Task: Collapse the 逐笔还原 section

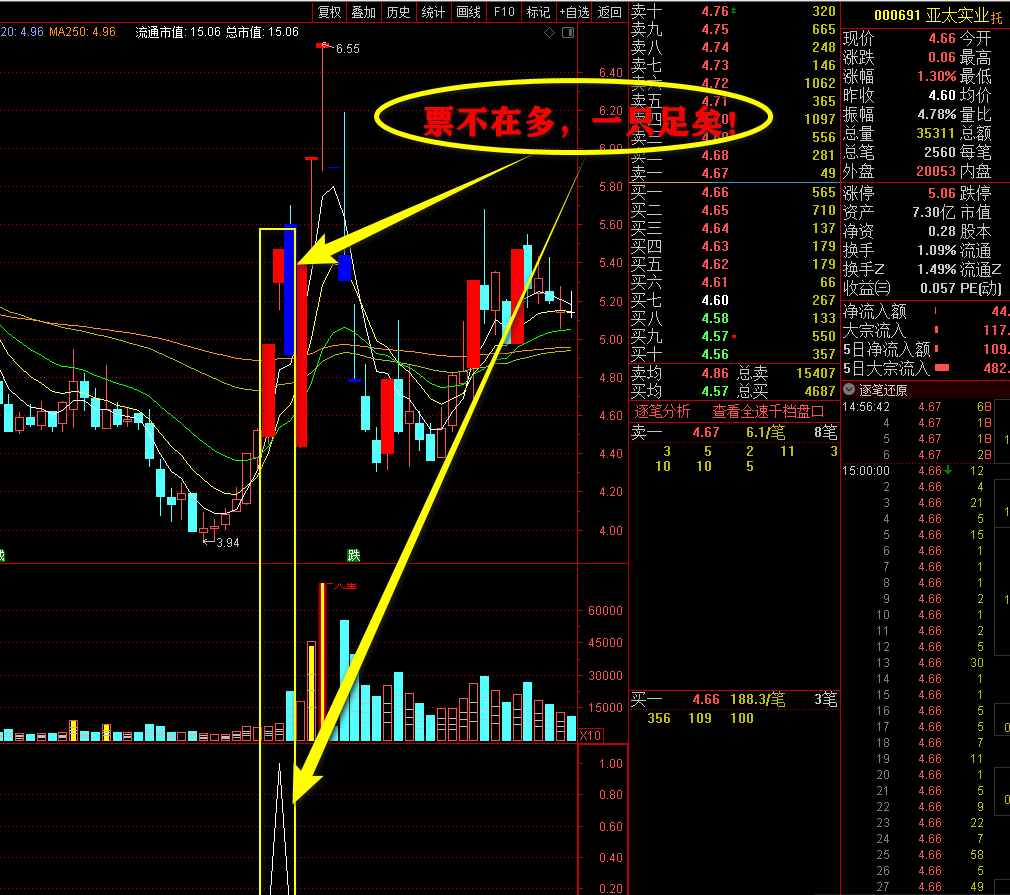Action: [x=849, y=389]
